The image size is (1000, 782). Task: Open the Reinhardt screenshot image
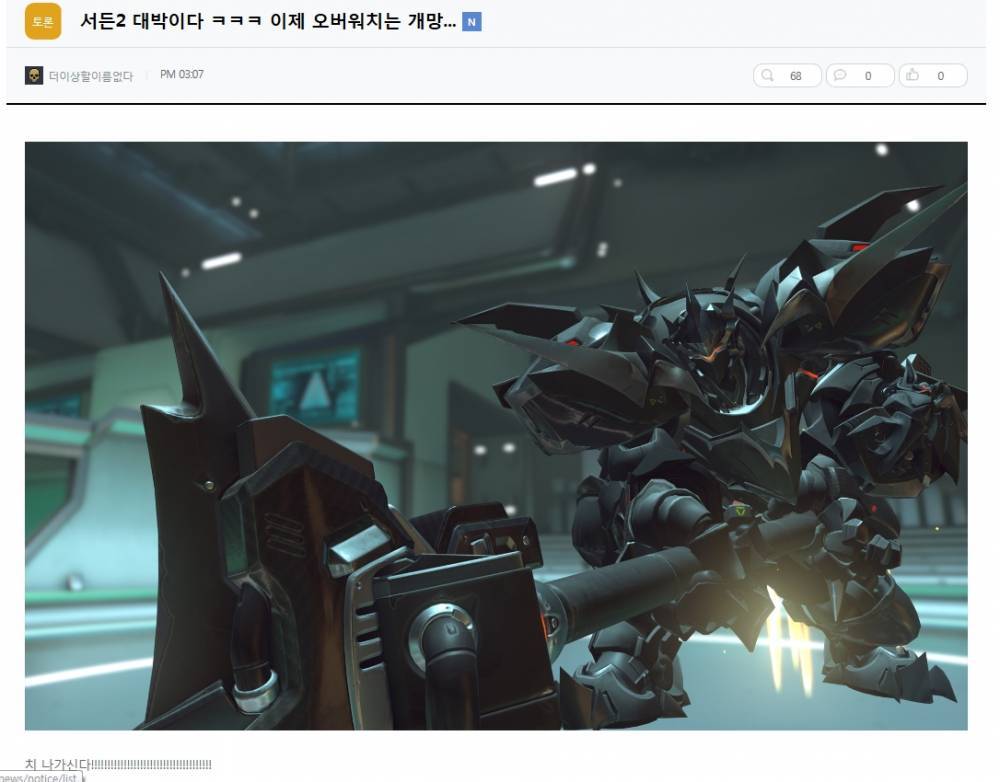[496, 436]
